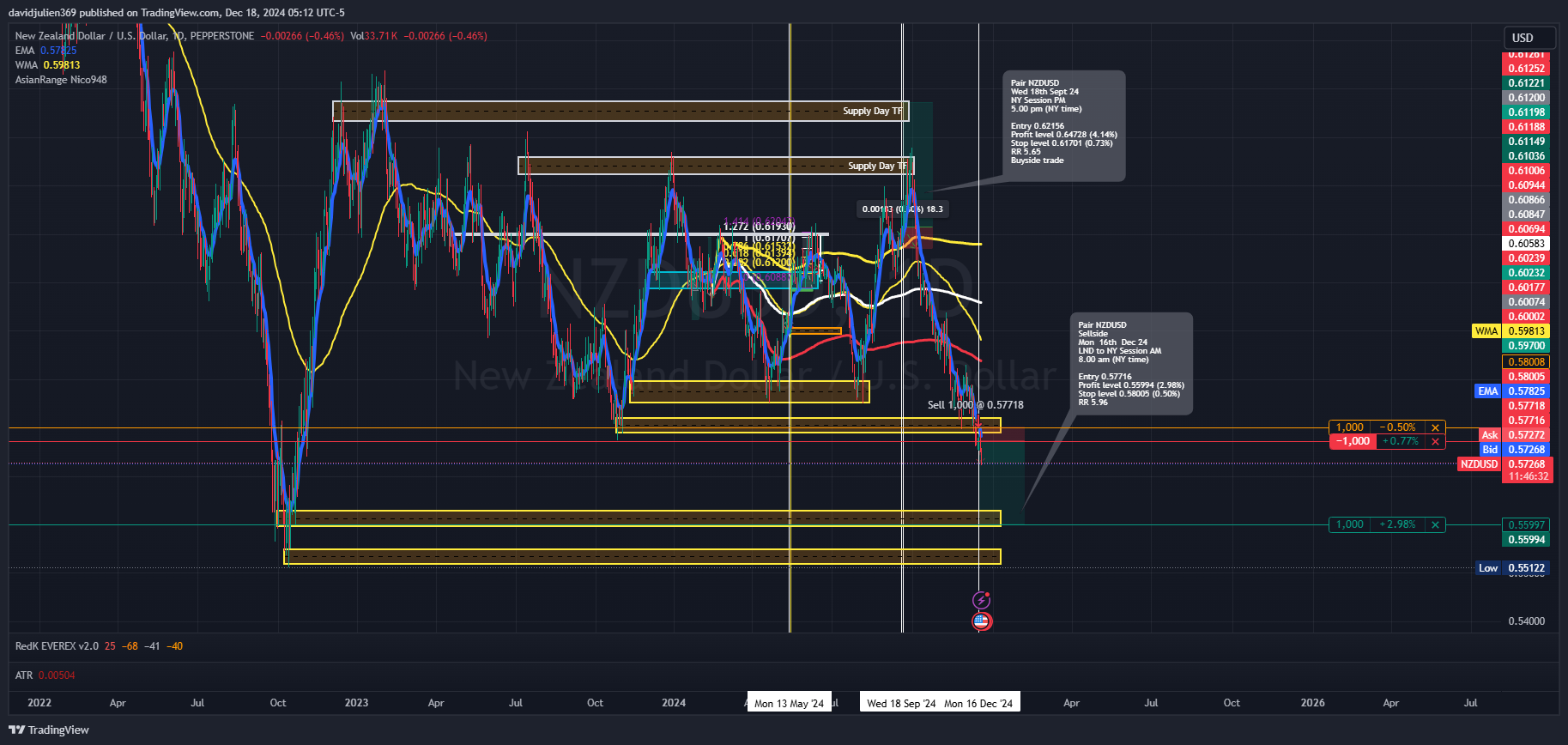
Task: Click the AsianRange Nico948 indicator legend
Action: tap(61, 80)
